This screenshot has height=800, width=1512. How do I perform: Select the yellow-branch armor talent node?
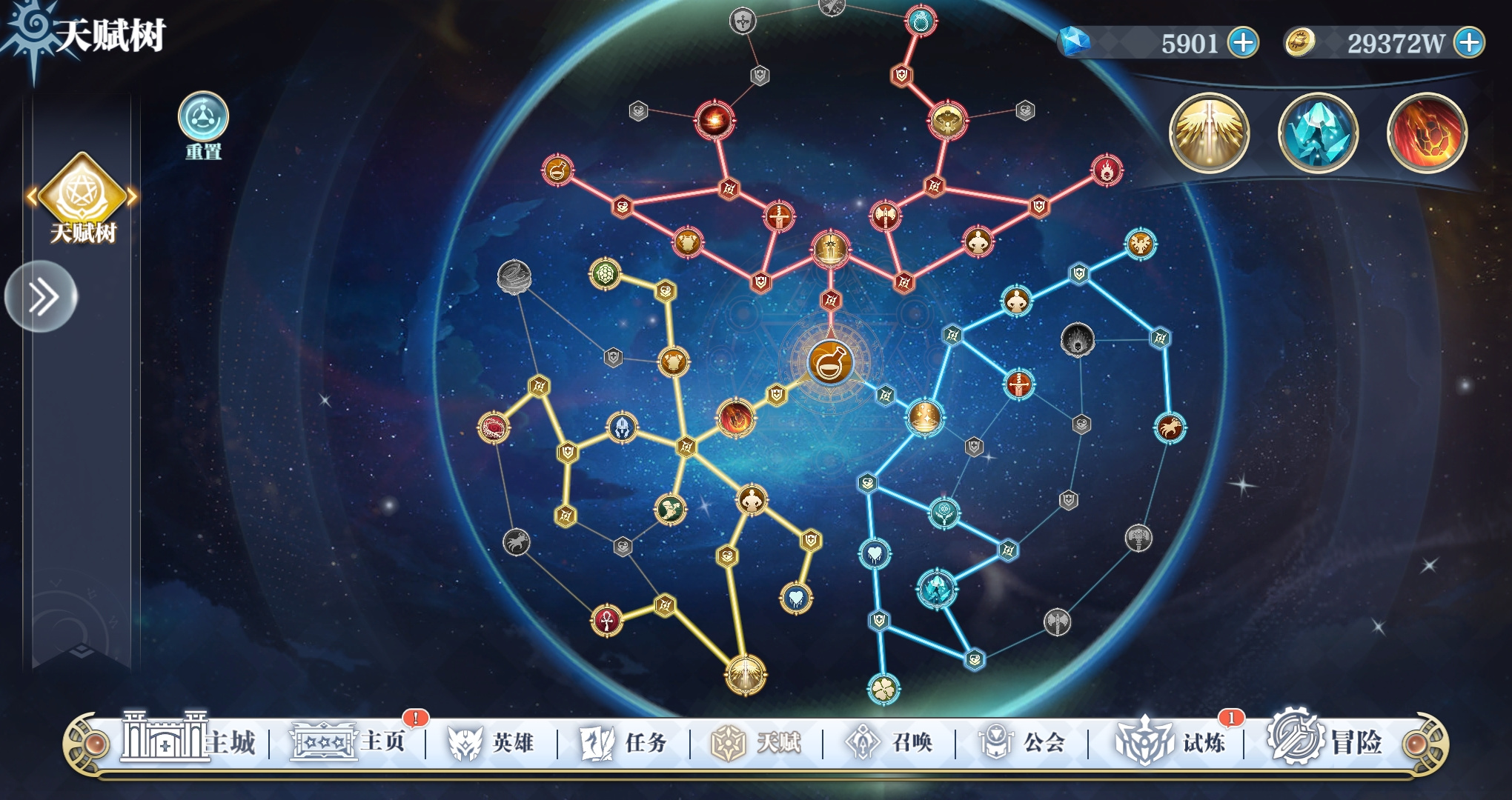pos(674,362)
